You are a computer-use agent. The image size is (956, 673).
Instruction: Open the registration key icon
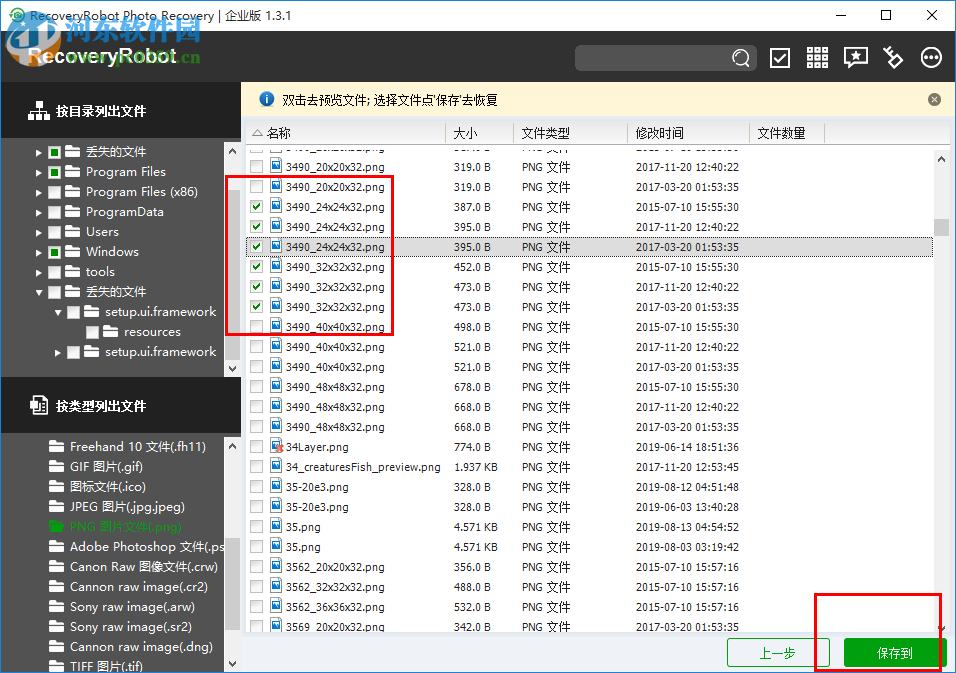[893, 57]
